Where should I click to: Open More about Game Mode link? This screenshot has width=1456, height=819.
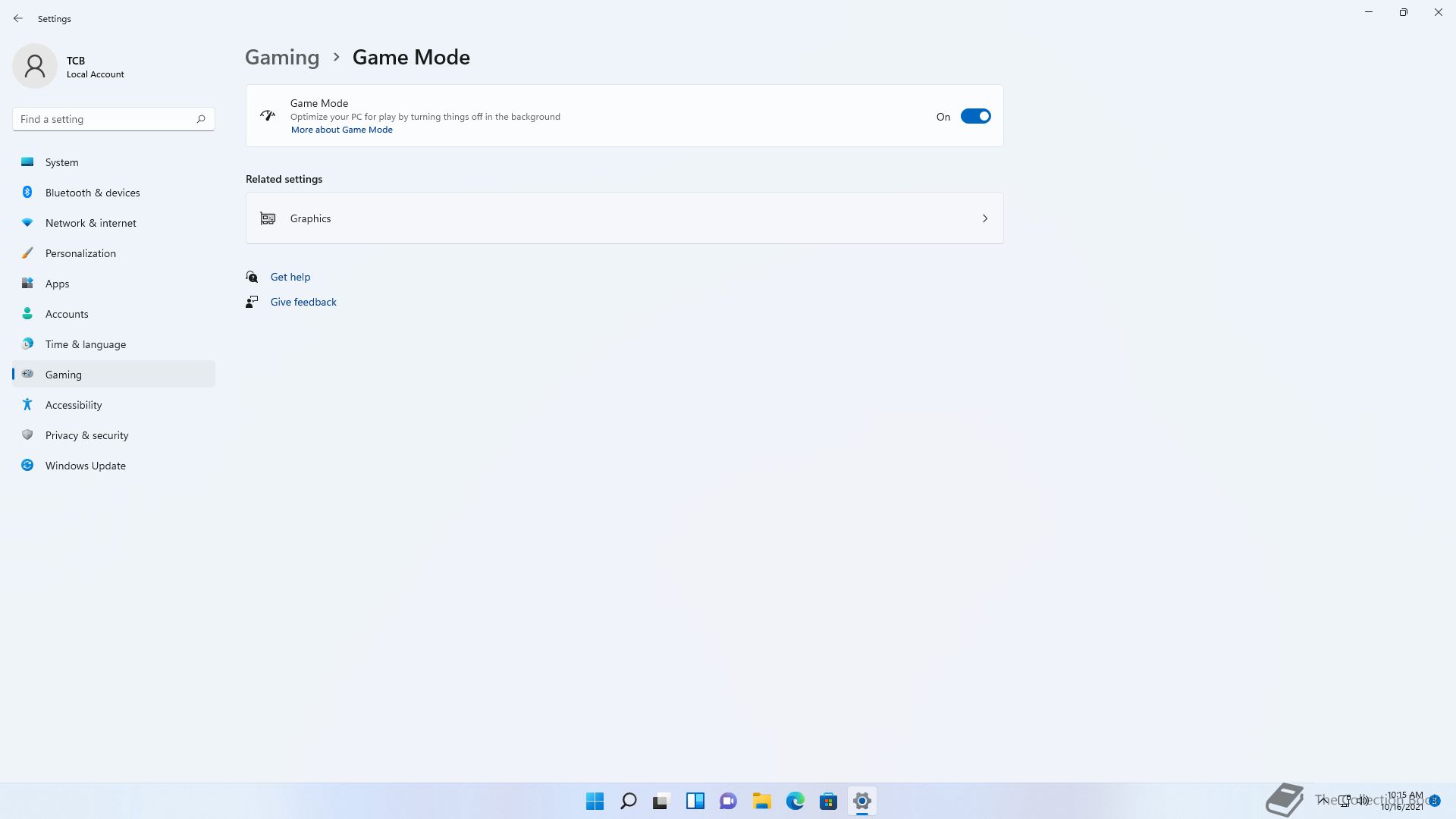342,130
